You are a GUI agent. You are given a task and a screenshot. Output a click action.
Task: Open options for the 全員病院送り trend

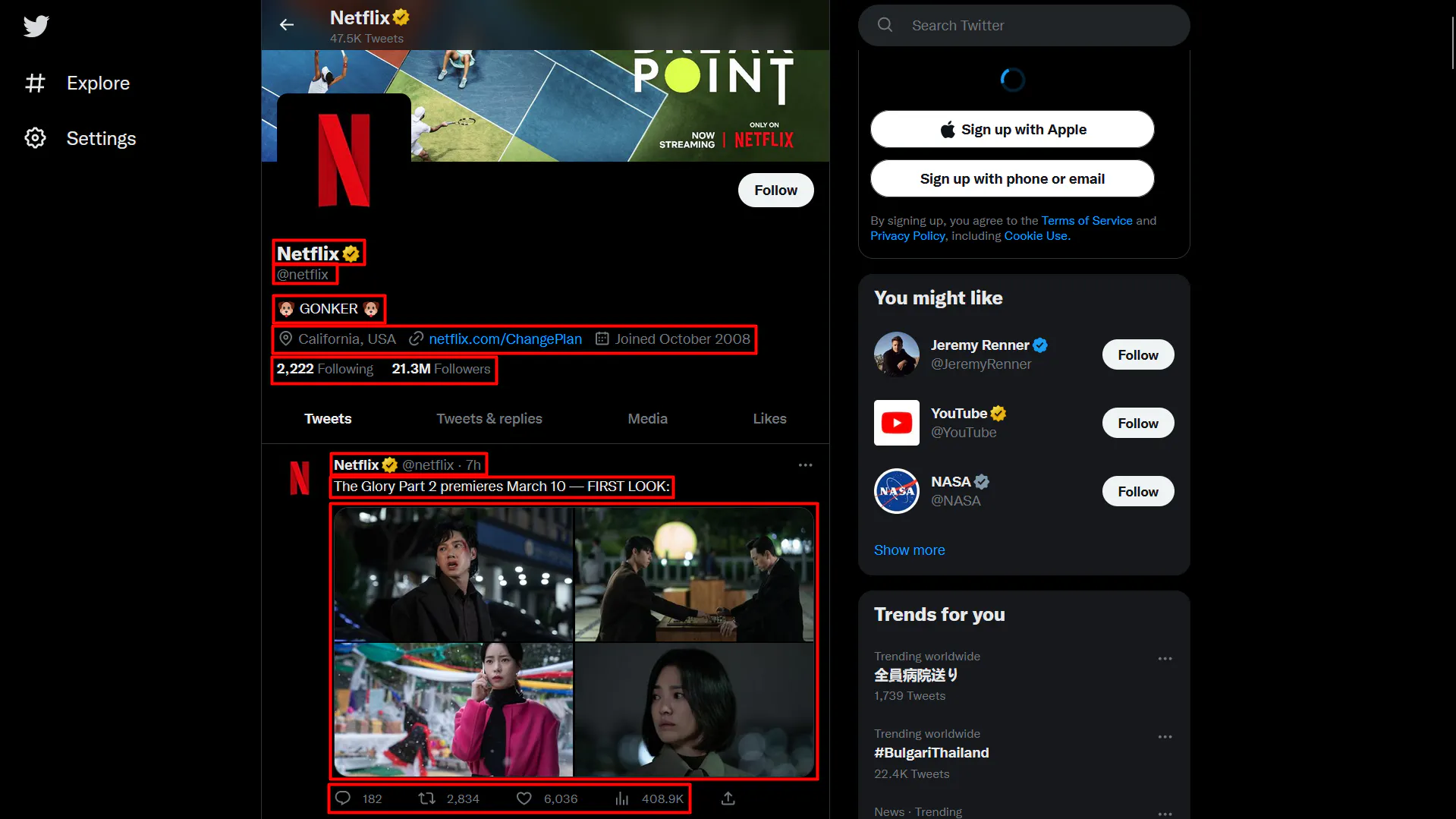click(1165, 659)
